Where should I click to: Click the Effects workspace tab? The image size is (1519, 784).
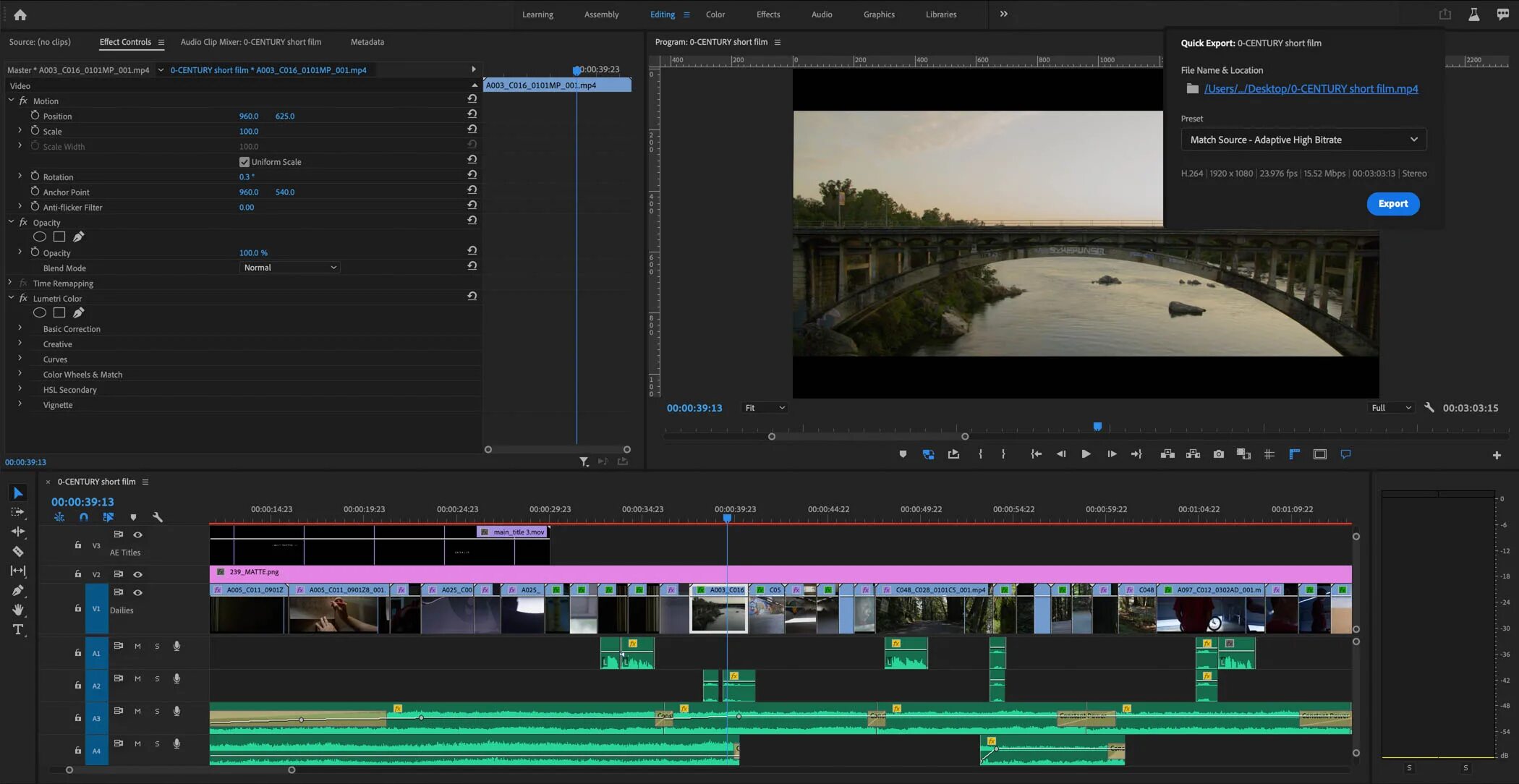[768, 15]
